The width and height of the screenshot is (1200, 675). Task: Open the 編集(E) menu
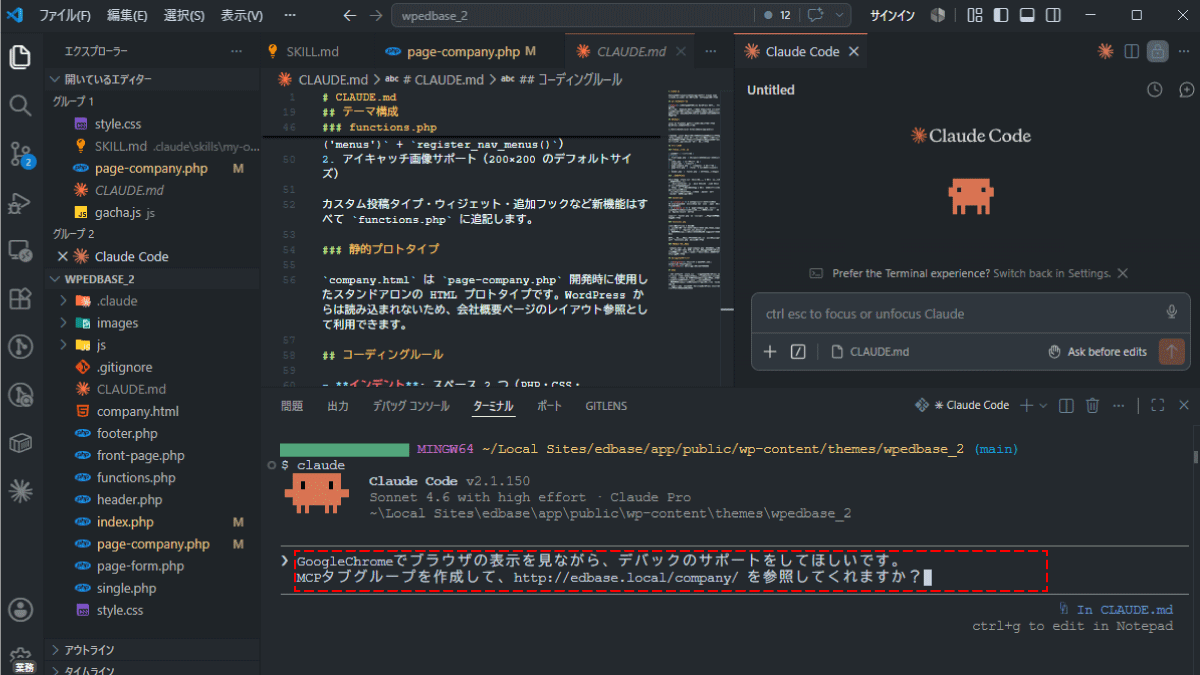tap(127, 15)
